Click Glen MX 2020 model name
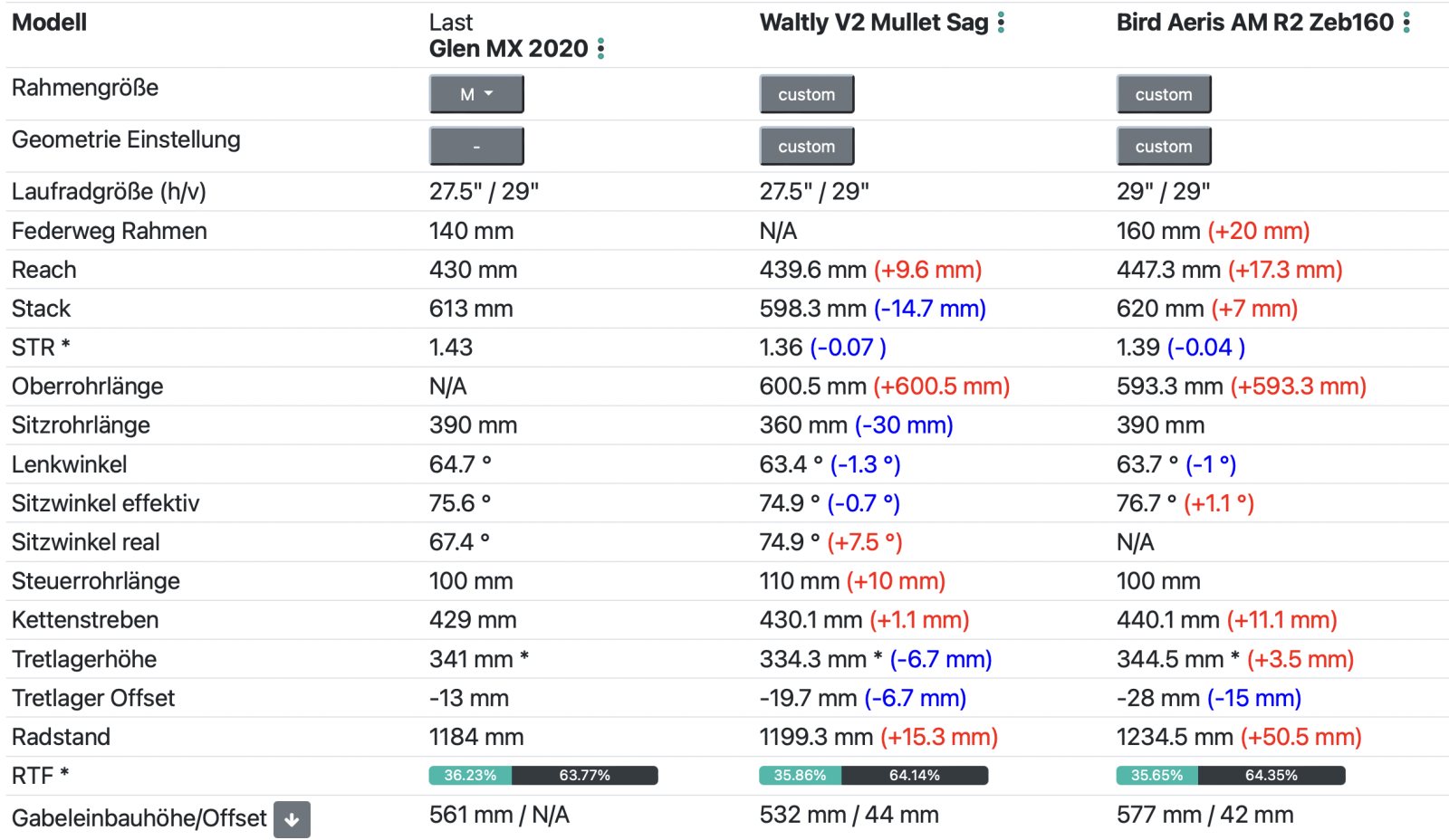 (x=508, y=49)
